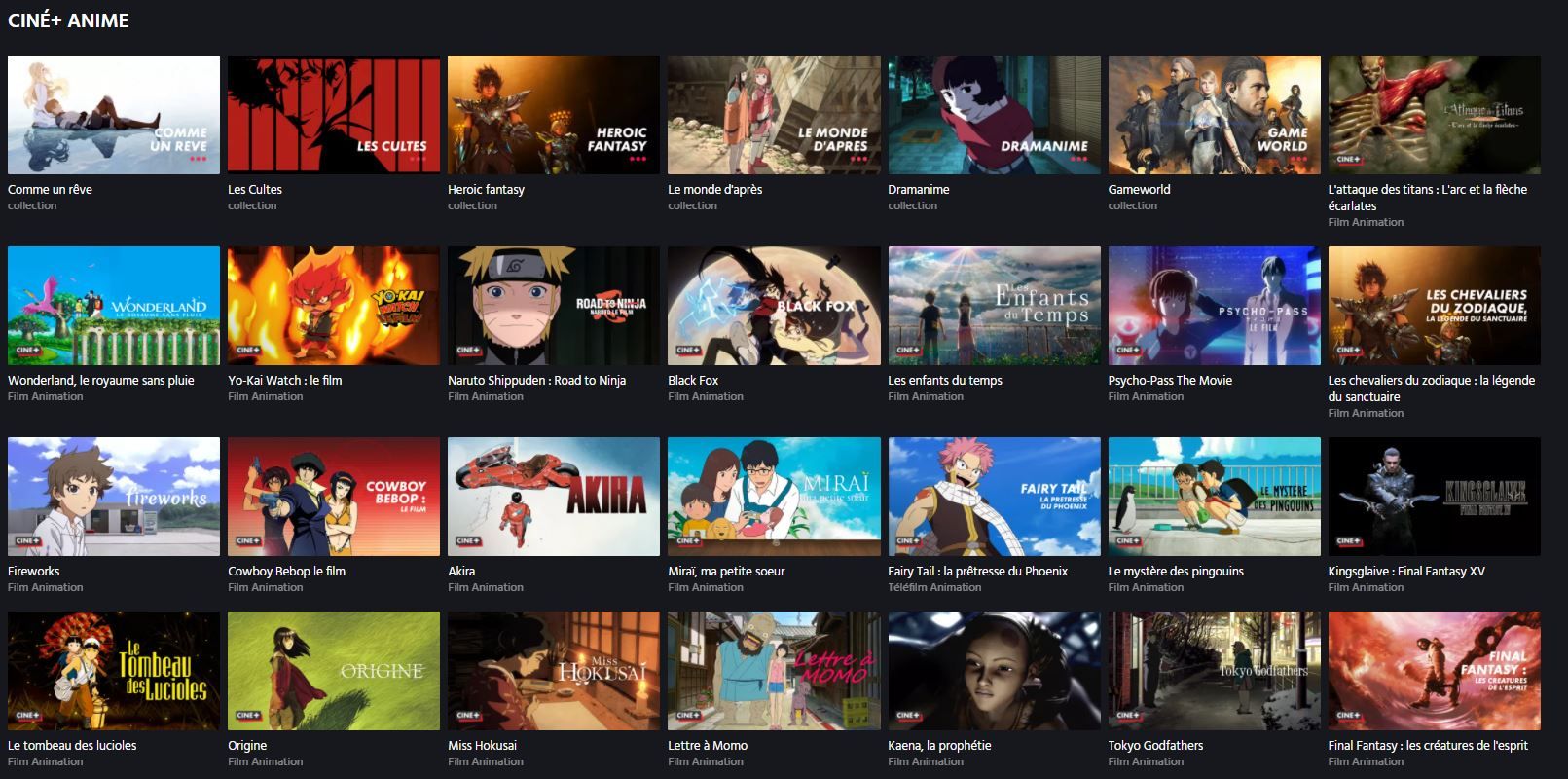The image size is (1568, 779).
Task: Open the Comme un rêve collection thumbnail
Action: pos(114,115)
